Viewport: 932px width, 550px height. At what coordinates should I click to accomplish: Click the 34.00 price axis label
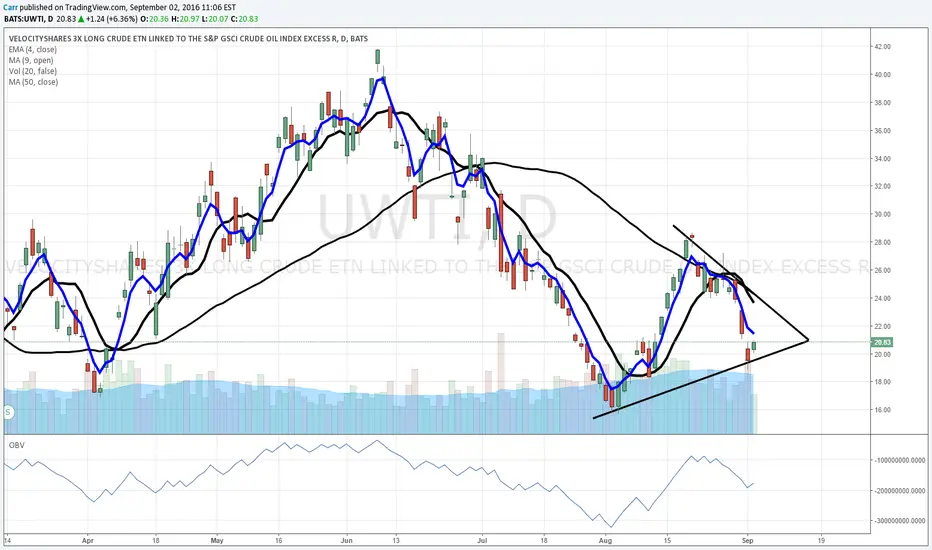click(883, 159)
